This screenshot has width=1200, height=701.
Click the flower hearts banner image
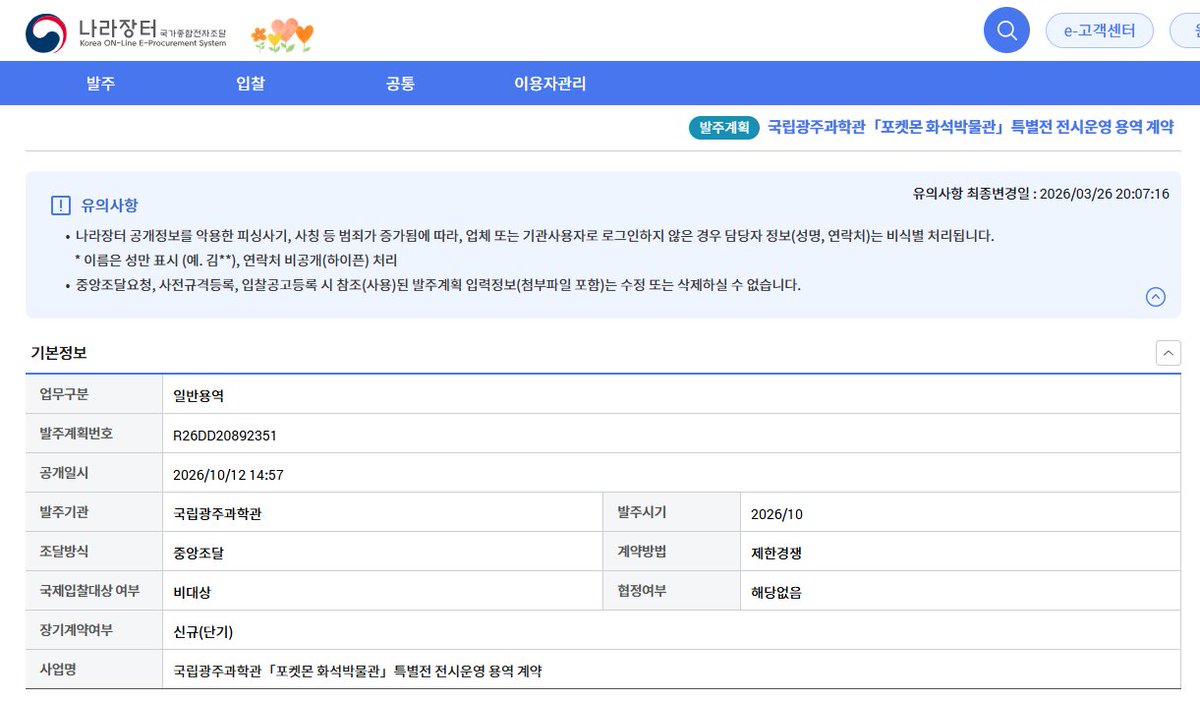(282, 35)
